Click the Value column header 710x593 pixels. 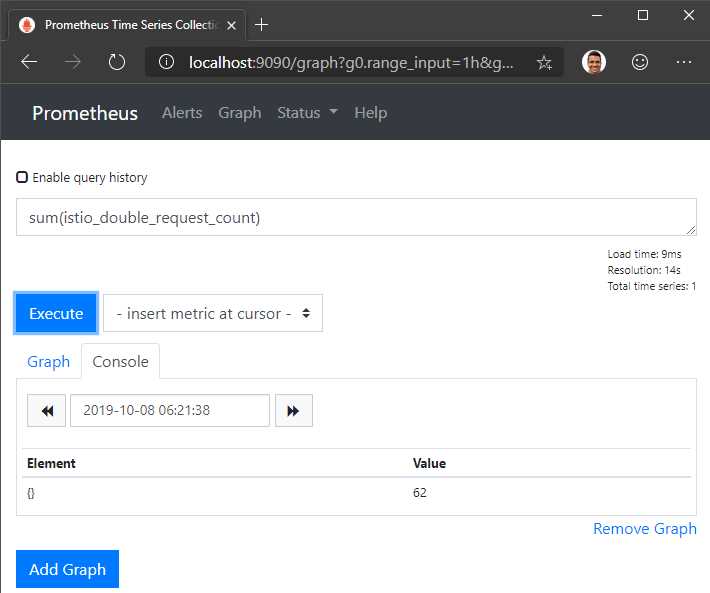(x=429, y=463)
